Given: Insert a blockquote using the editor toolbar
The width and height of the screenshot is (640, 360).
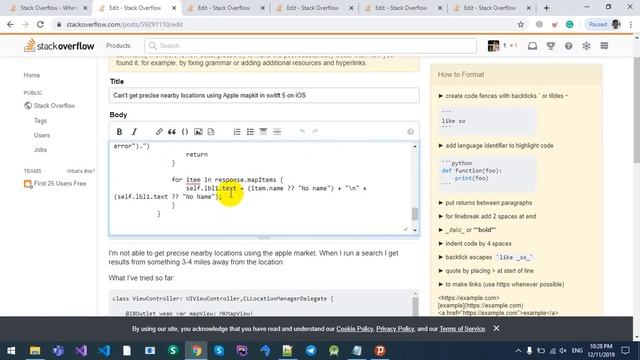Looking at the screenshot, I should pyautogui.click(x=172, y=131).
